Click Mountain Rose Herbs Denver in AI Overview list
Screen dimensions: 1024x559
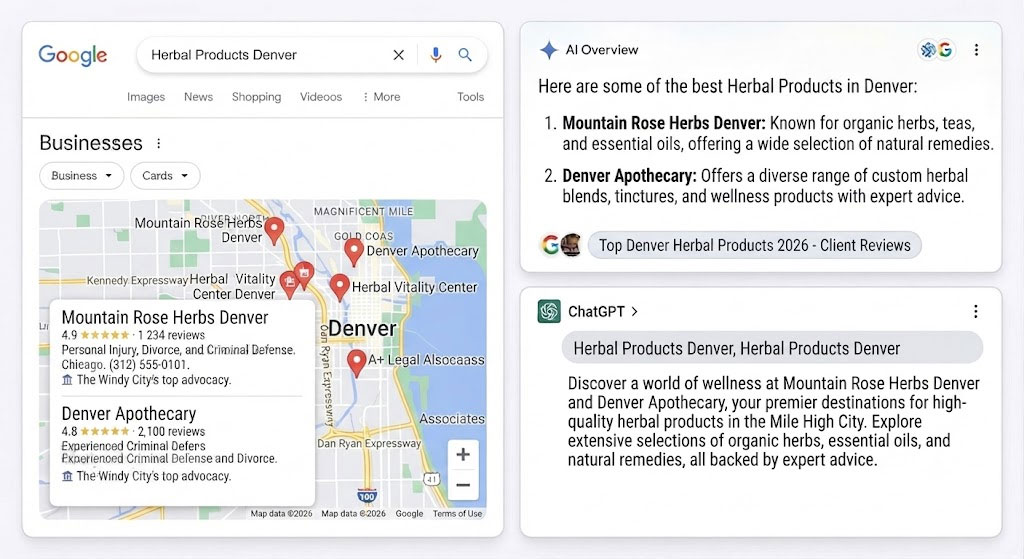coord(664,123)
